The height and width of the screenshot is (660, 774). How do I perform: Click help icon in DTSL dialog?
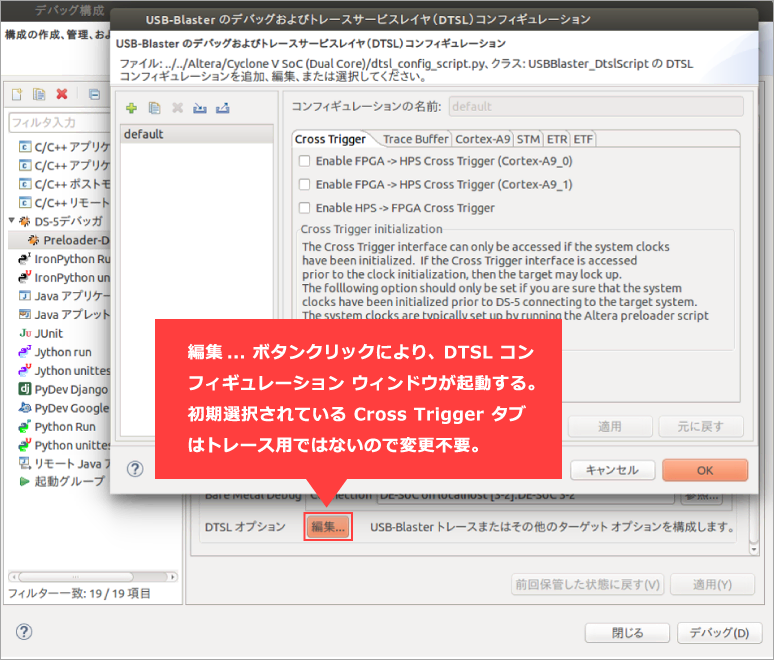[x=135, y=469]
